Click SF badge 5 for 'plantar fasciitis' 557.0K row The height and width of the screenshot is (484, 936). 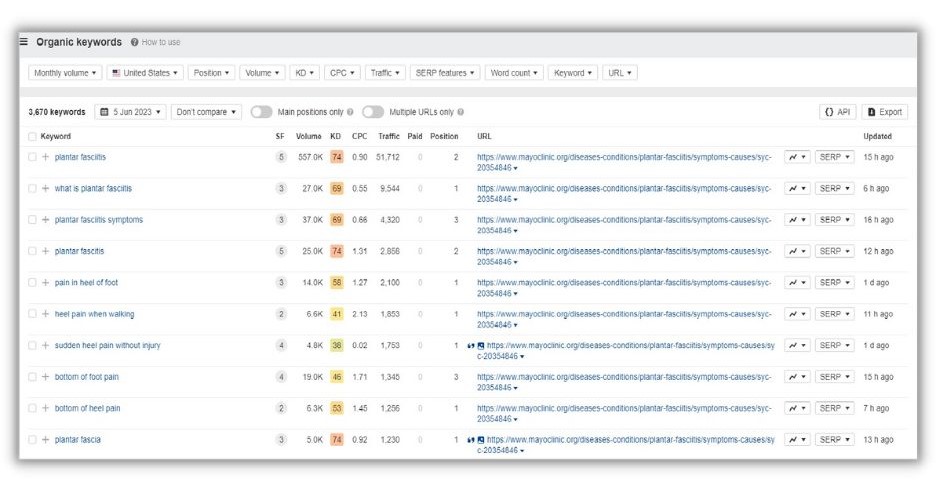coord(281,157)
